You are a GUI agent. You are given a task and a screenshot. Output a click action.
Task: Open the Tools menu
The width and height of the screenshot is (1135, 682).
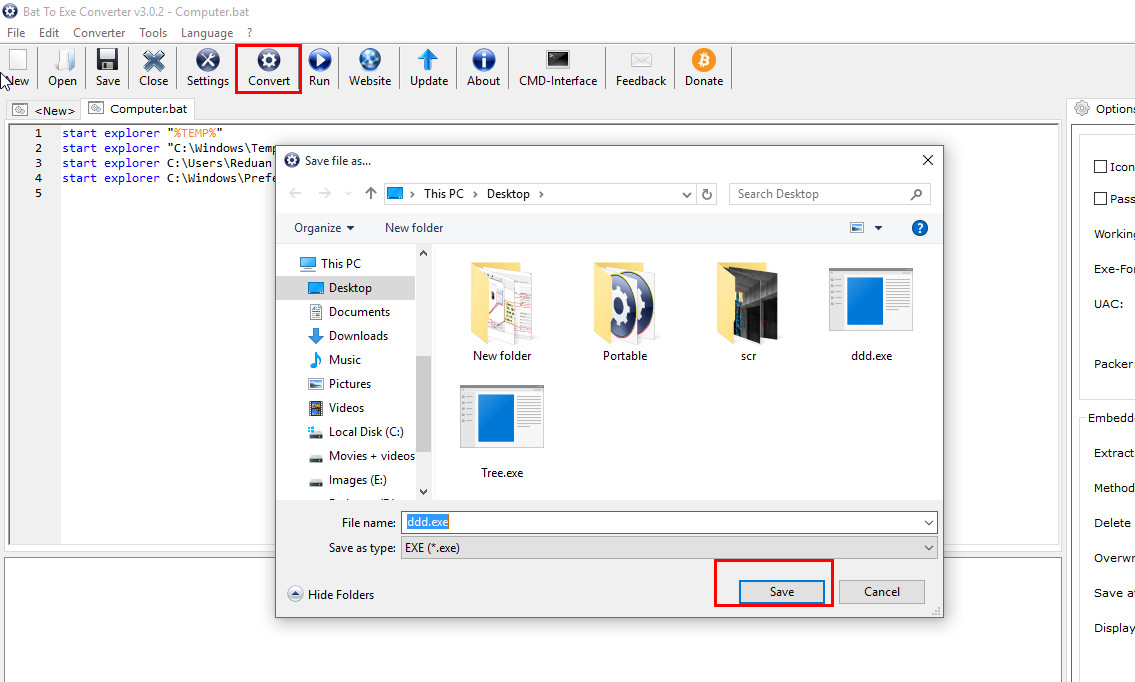tap(153, 33)
